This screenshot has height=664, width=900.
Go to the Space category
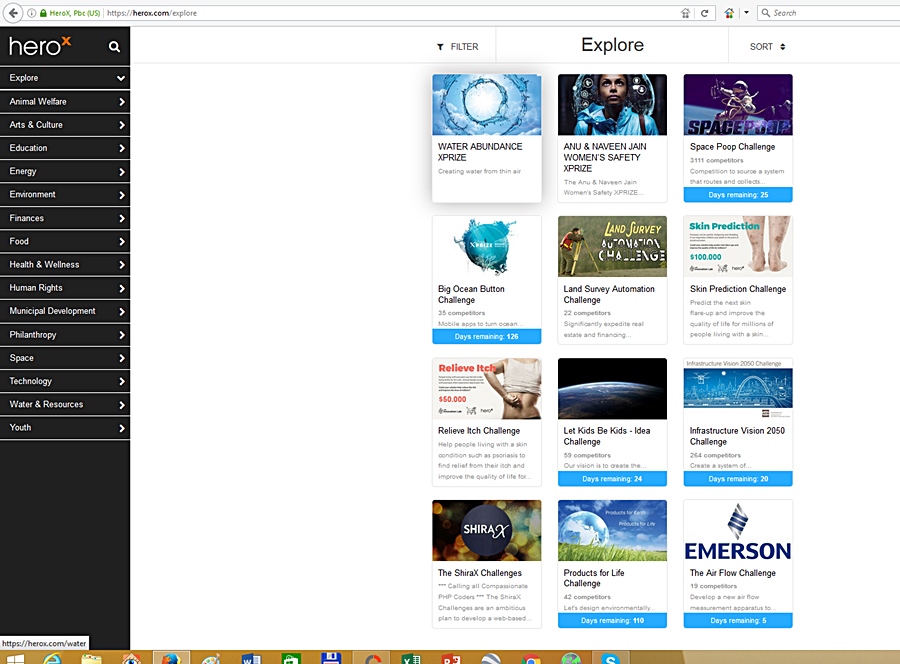click(65, 358)
